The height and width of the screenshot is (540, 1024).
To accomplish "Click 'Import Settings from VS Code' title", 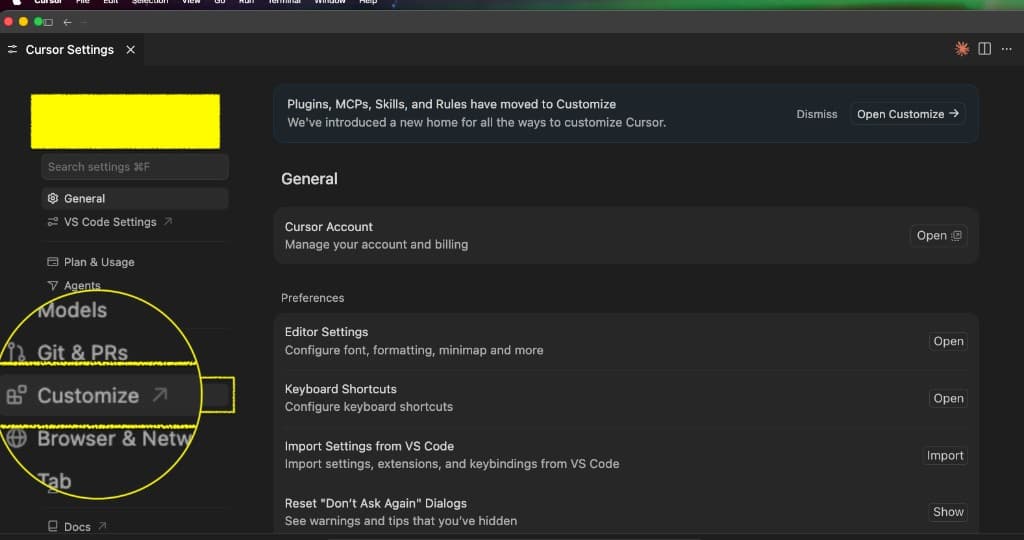I will [x=369, y=446].
